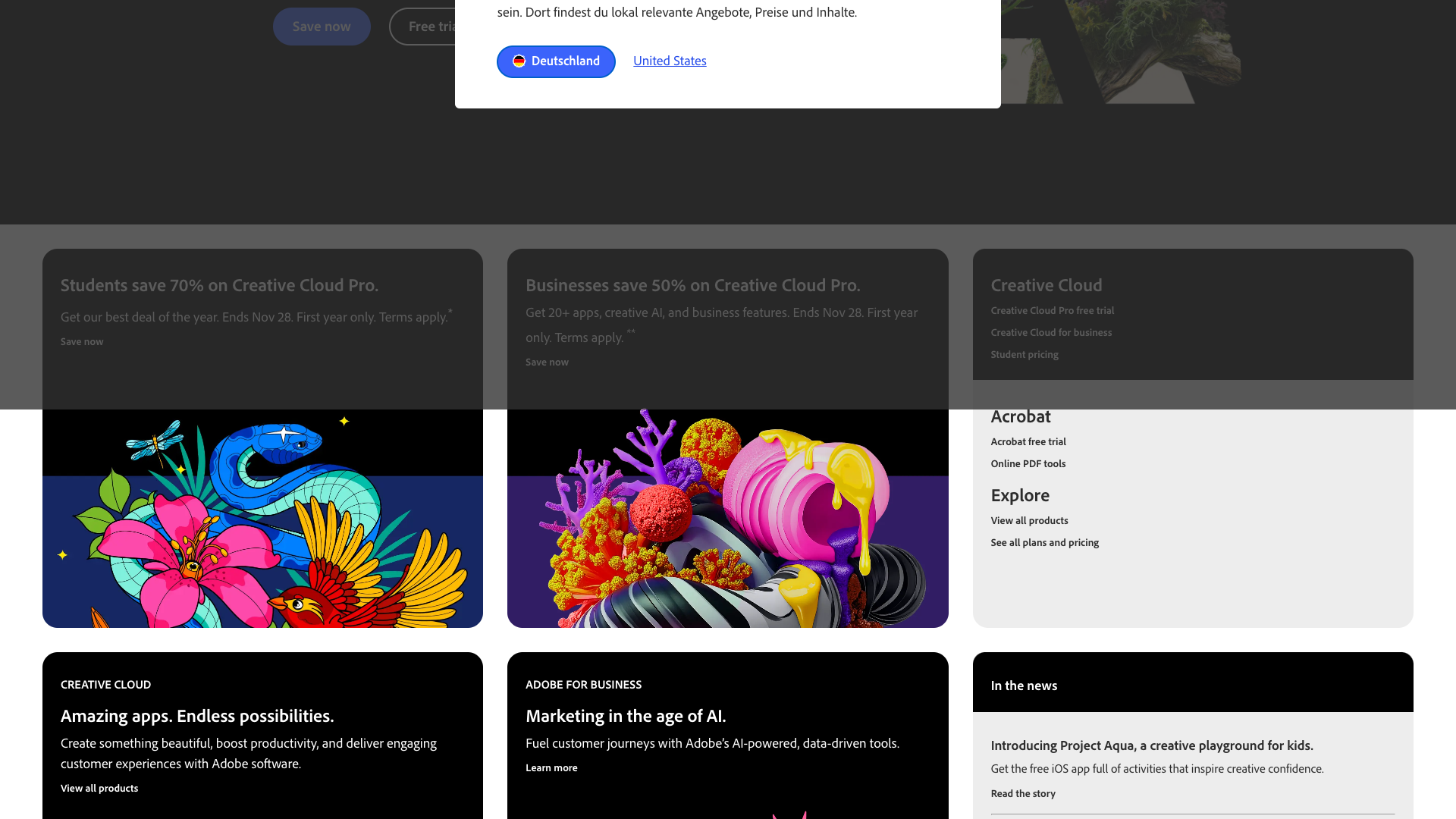Viewport: 1456px width, 819px height.
Task: Open See all plans and pricing
Action: 1044,542
